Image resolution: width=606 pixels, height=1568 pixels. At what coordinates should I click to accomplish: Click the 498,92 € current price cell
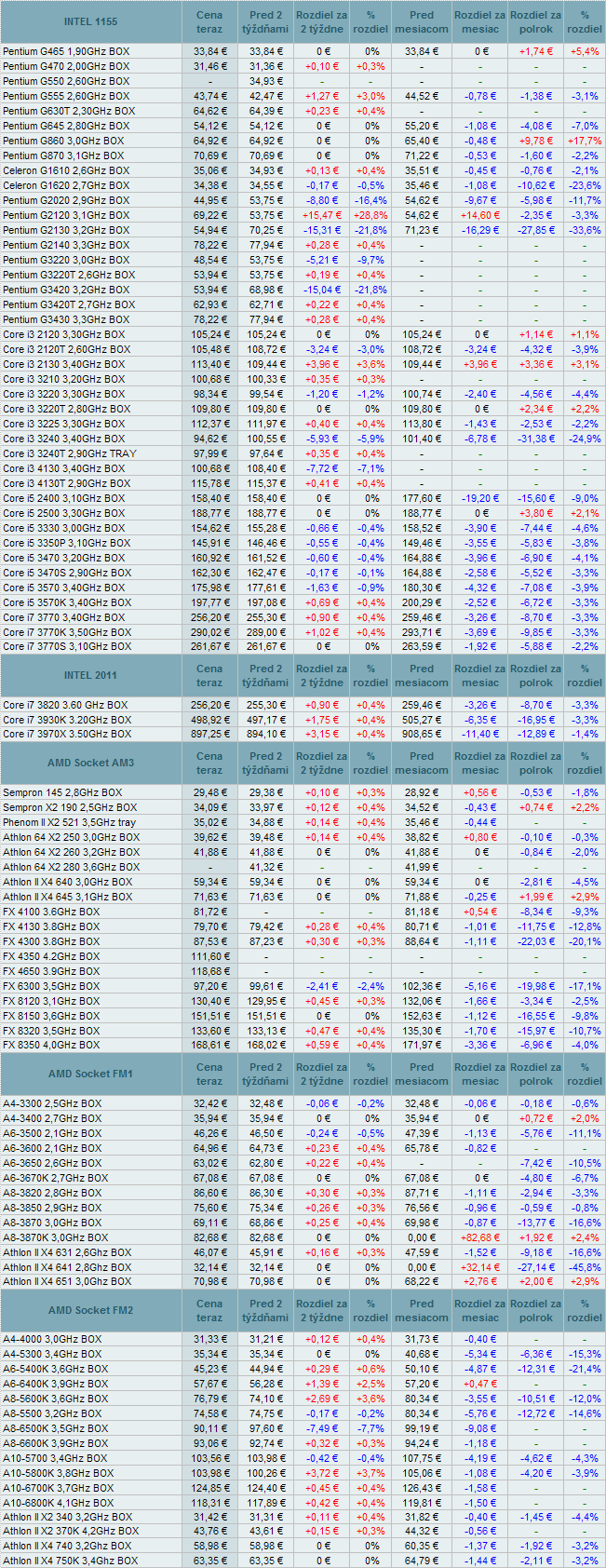coord(209,720)
